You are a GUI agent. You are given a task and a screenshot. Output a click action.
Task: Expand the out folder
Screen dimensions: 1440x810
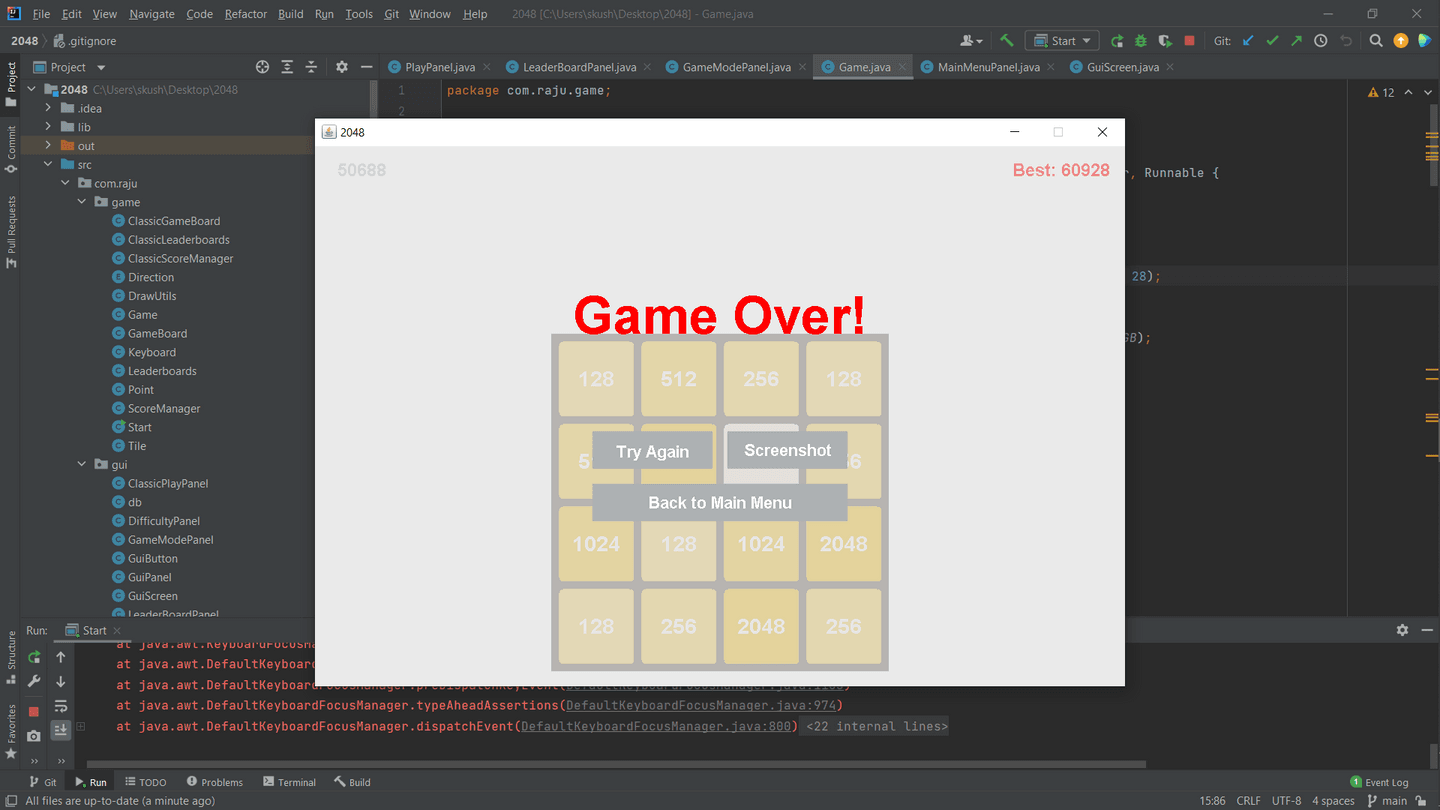click(x=48, y=146)
